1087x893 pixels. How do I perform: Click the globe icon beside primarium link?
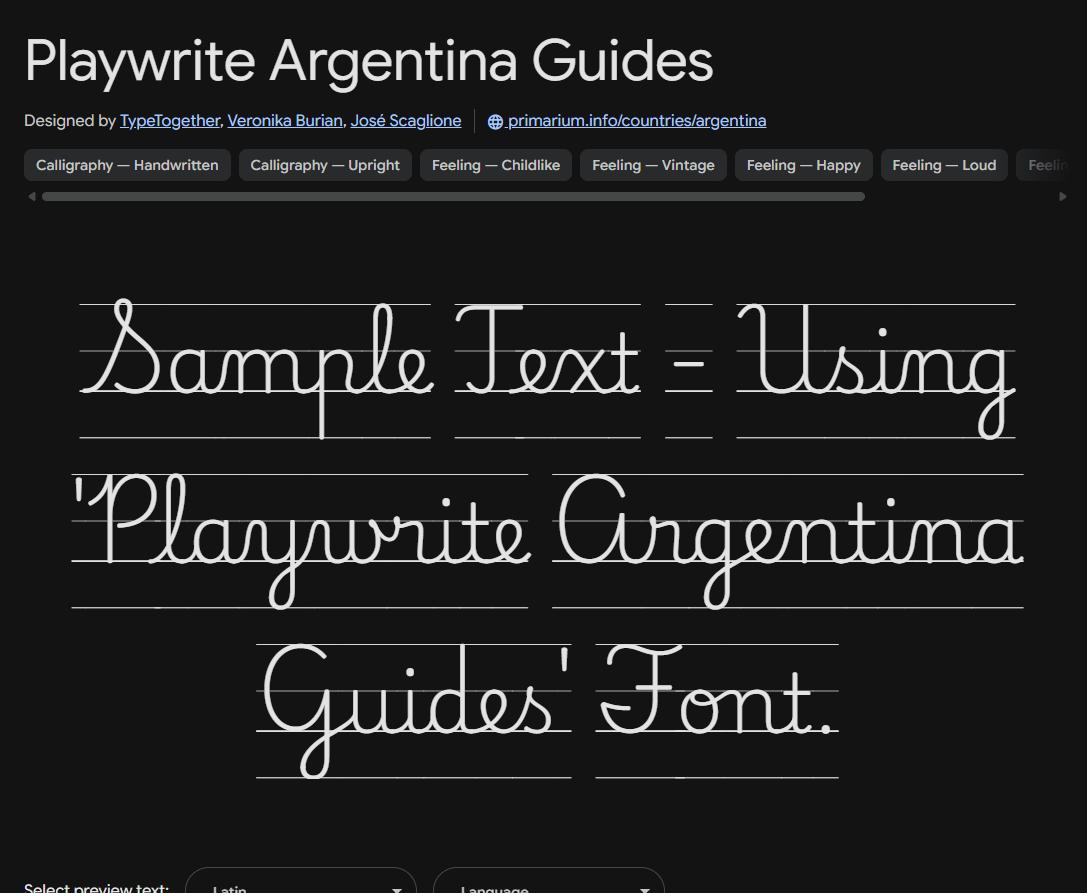click(495, 121)
